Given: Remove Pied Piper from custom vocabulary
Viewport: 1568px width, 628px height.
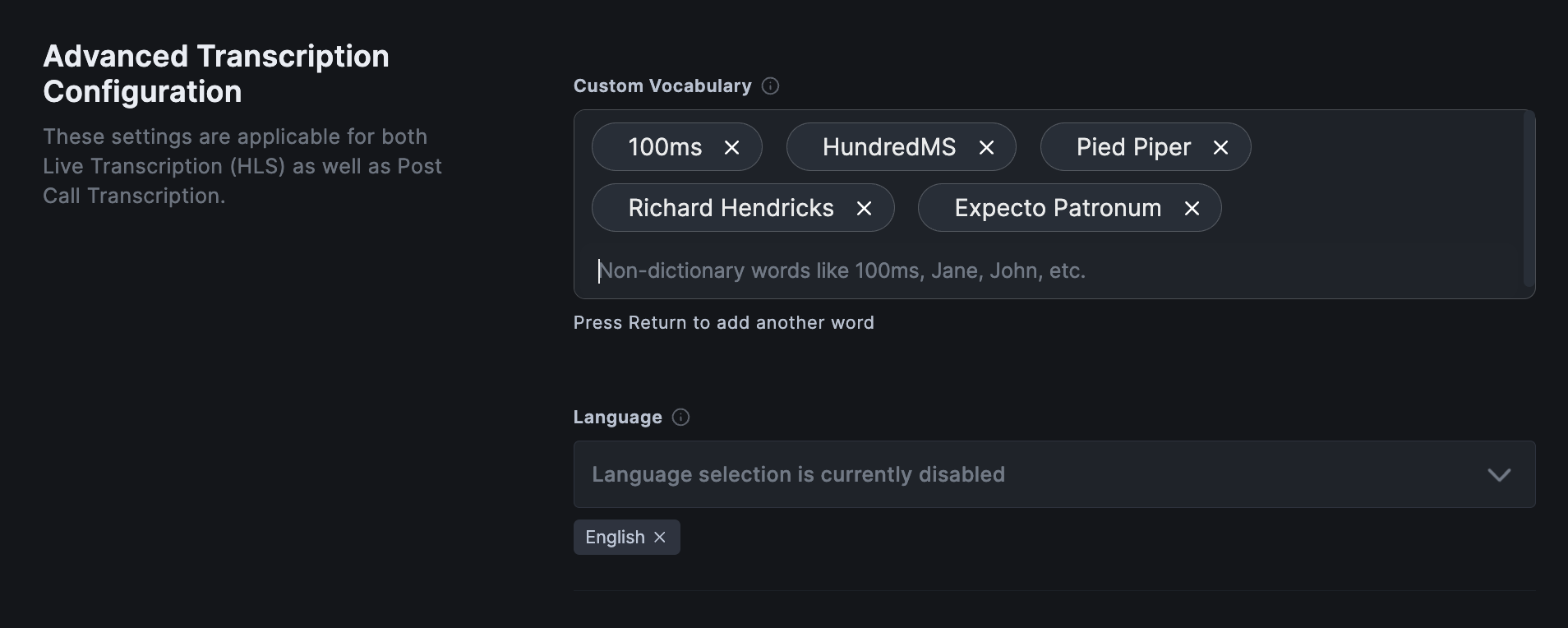Looking at the screenshot, I should (1220, 147).
